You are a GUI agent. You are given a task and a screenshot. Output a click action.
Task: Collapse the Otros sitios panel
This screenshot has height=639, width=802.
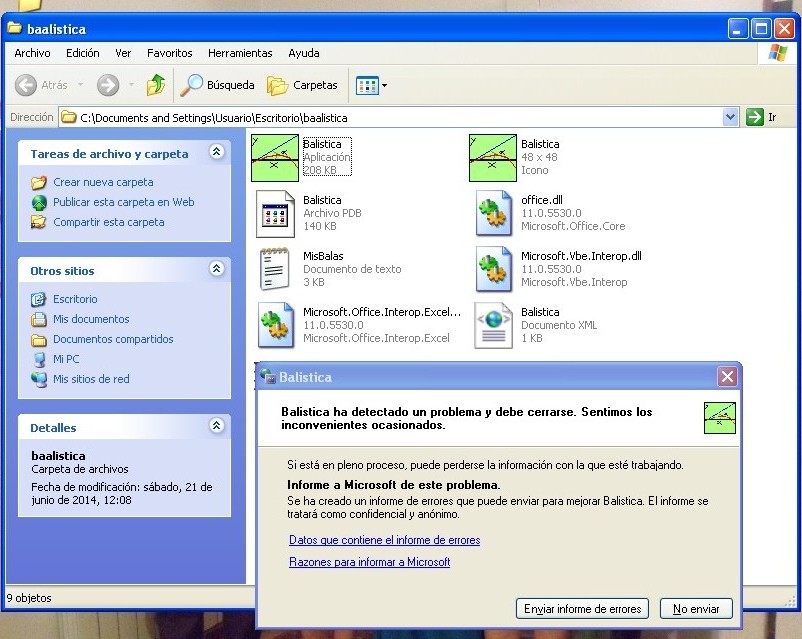[x=216, y=270]
